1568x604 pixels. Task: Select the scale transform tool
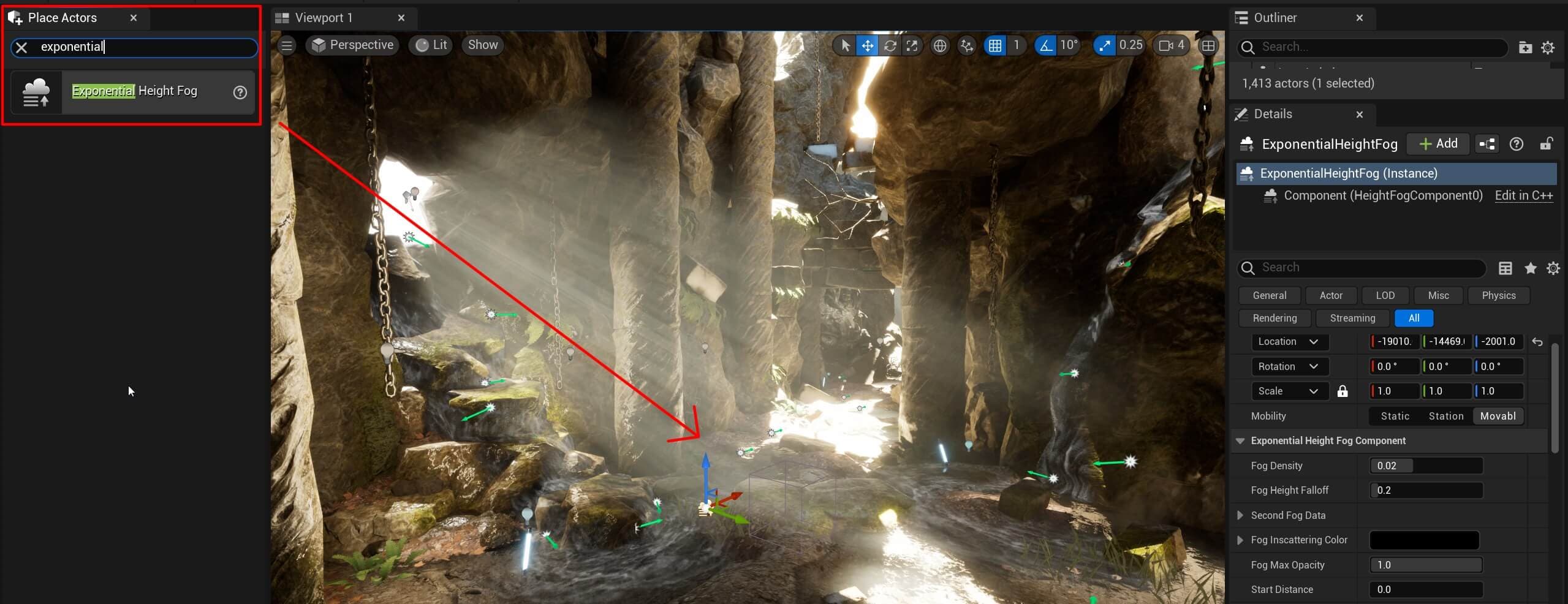click(x=912, y=45)
